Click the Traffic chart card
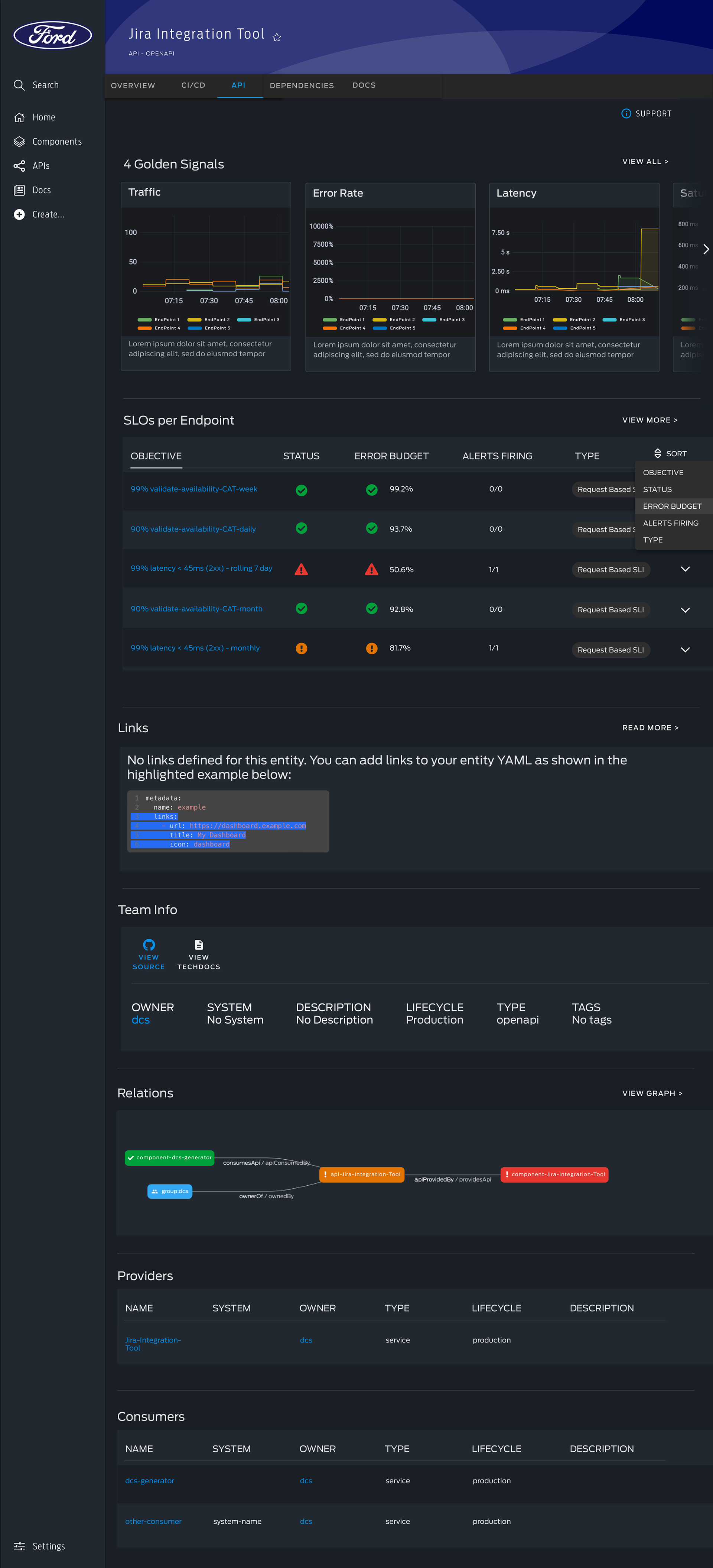Viewport: 713px width, 1568px height. (206, 276)
